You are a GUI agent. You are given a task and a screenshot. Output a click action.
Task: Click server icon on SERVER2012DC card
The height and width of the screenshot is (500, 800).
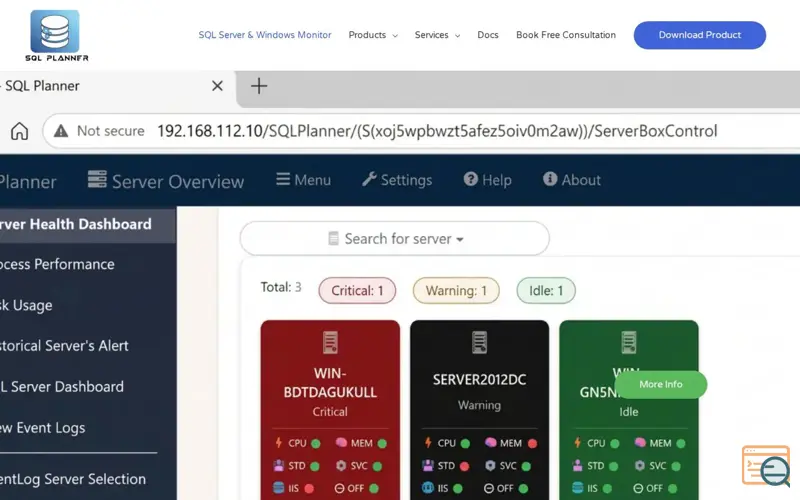[x=480, y=342]
